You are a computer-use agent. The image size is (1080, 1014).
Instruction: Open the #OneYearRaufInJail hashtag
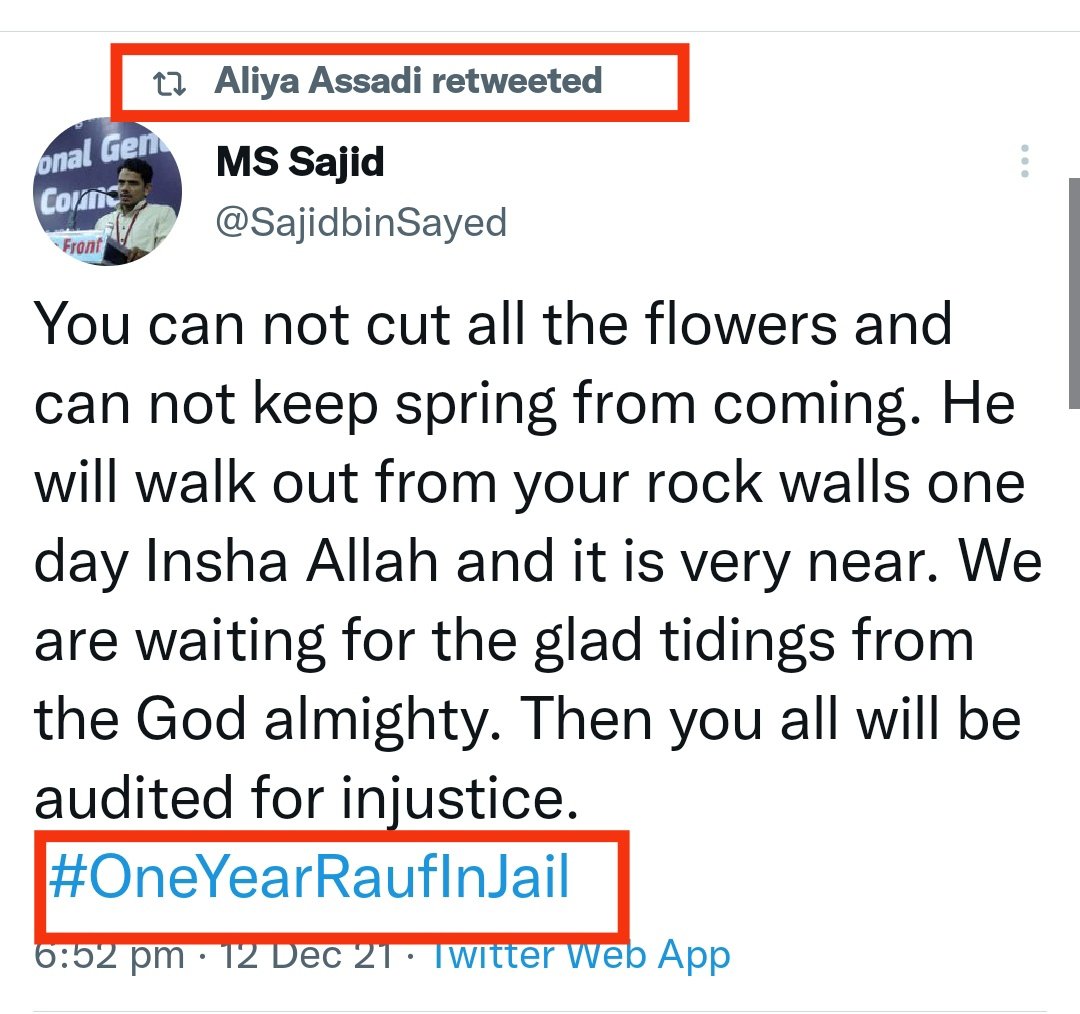coord(309,878)
